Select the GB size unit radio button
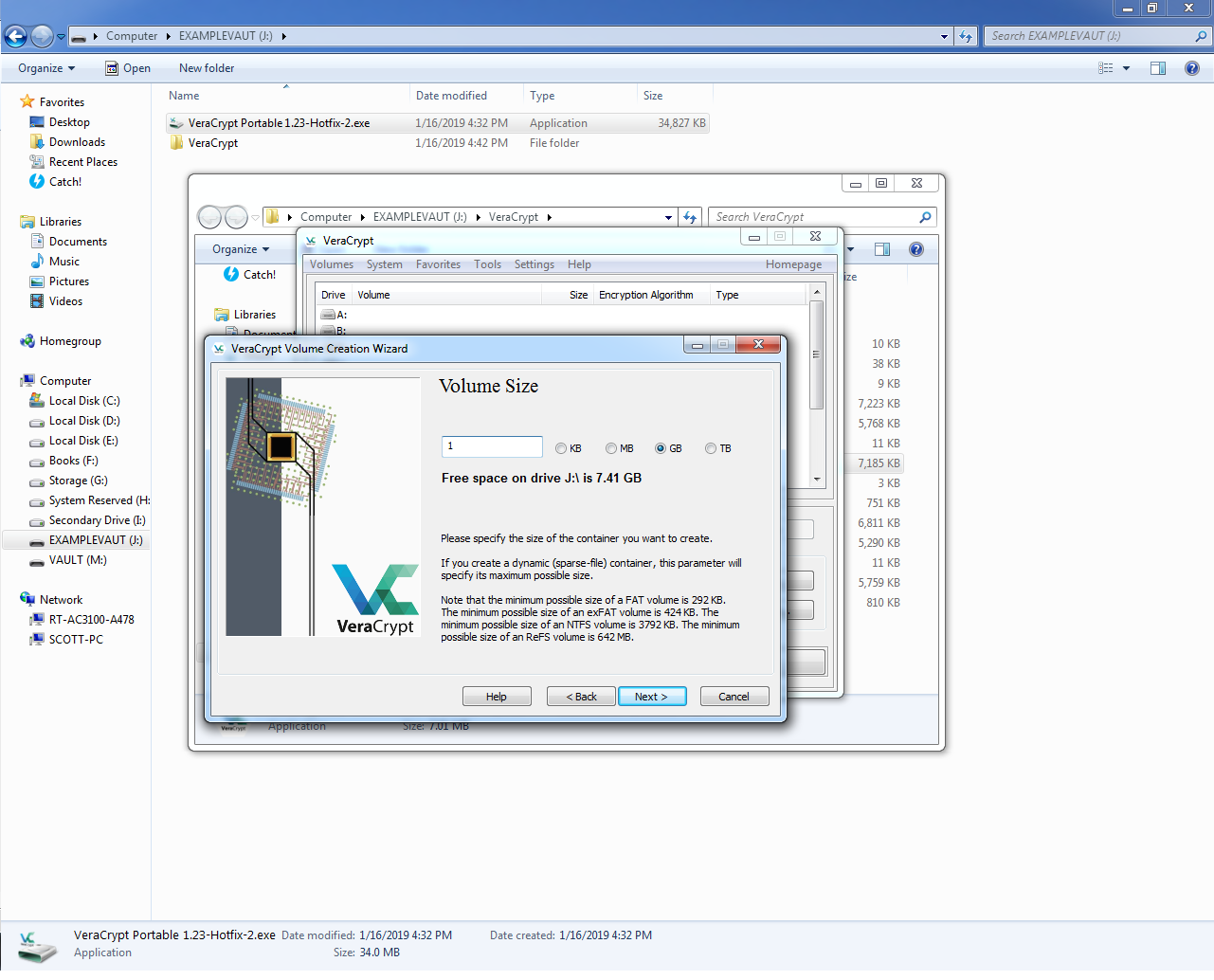Viewport: 1214px width, 980px height. click(661, 448)
